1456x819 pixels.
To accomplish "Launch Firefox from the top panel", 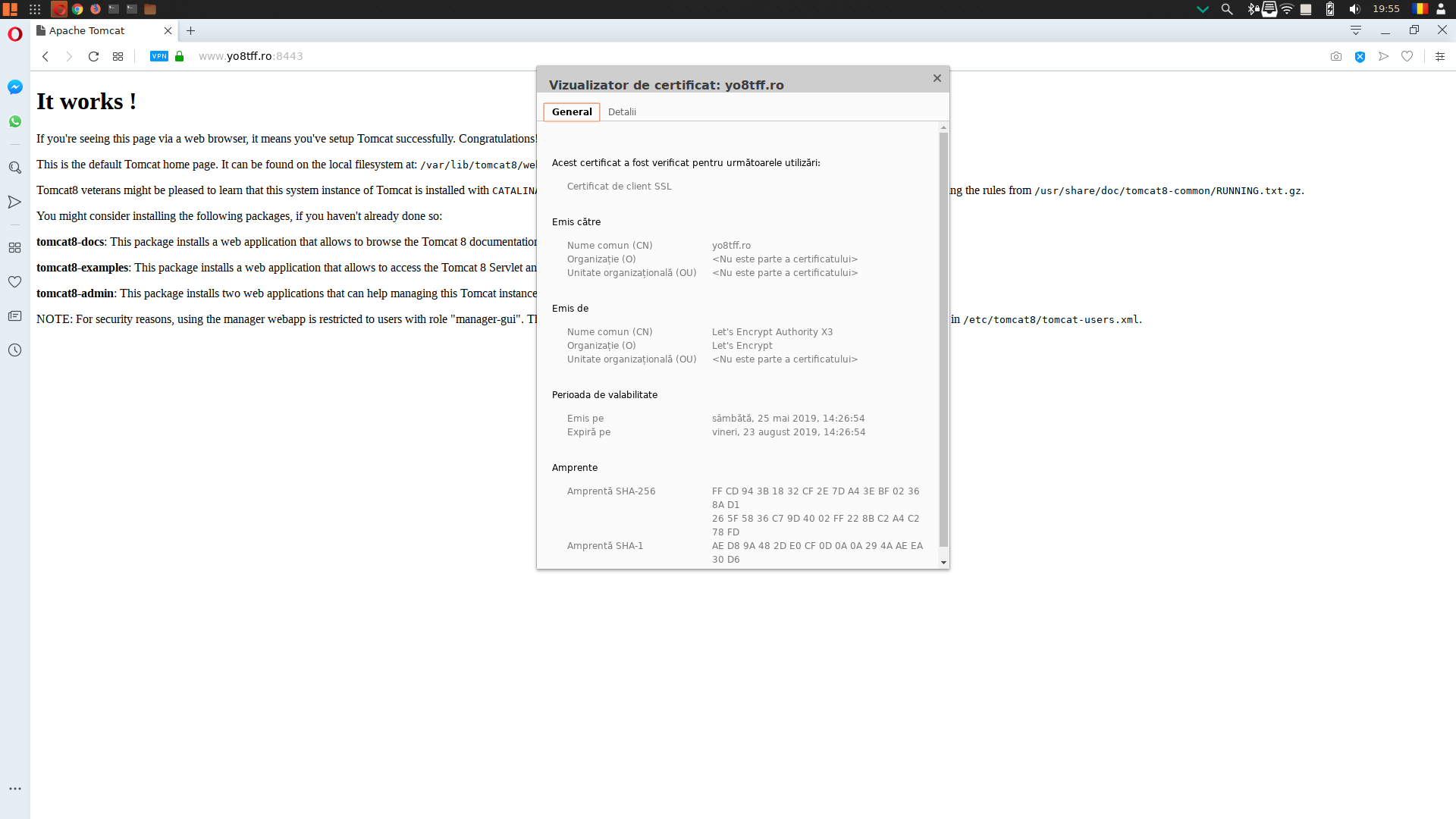I will click(96, 9).
